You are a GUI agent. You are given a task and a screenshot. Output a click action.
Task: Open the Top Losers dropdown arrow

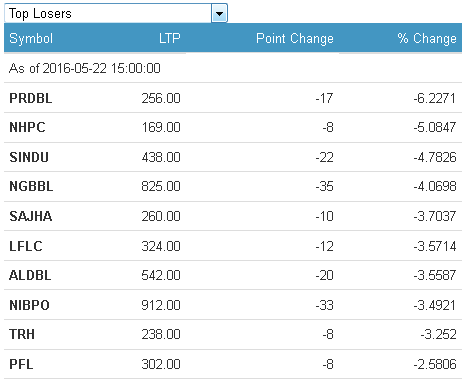pyautogui.click(x=219, y=13)
